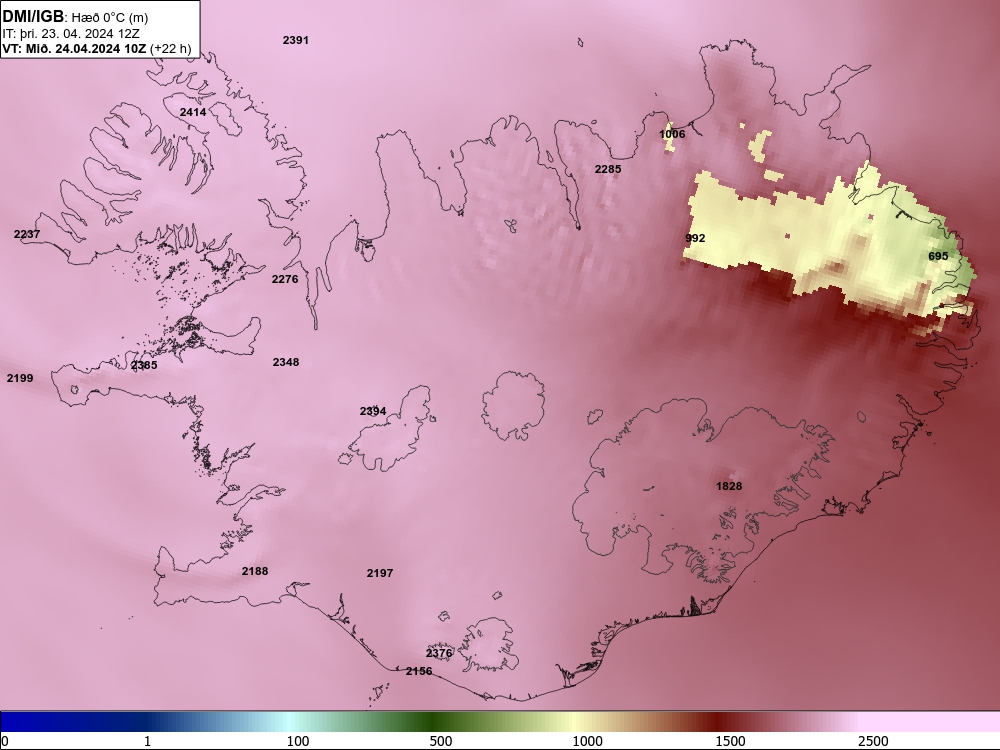Click the 2500 tick label on the legend
The image size is (1000, 750).
[x=873, y=741]
